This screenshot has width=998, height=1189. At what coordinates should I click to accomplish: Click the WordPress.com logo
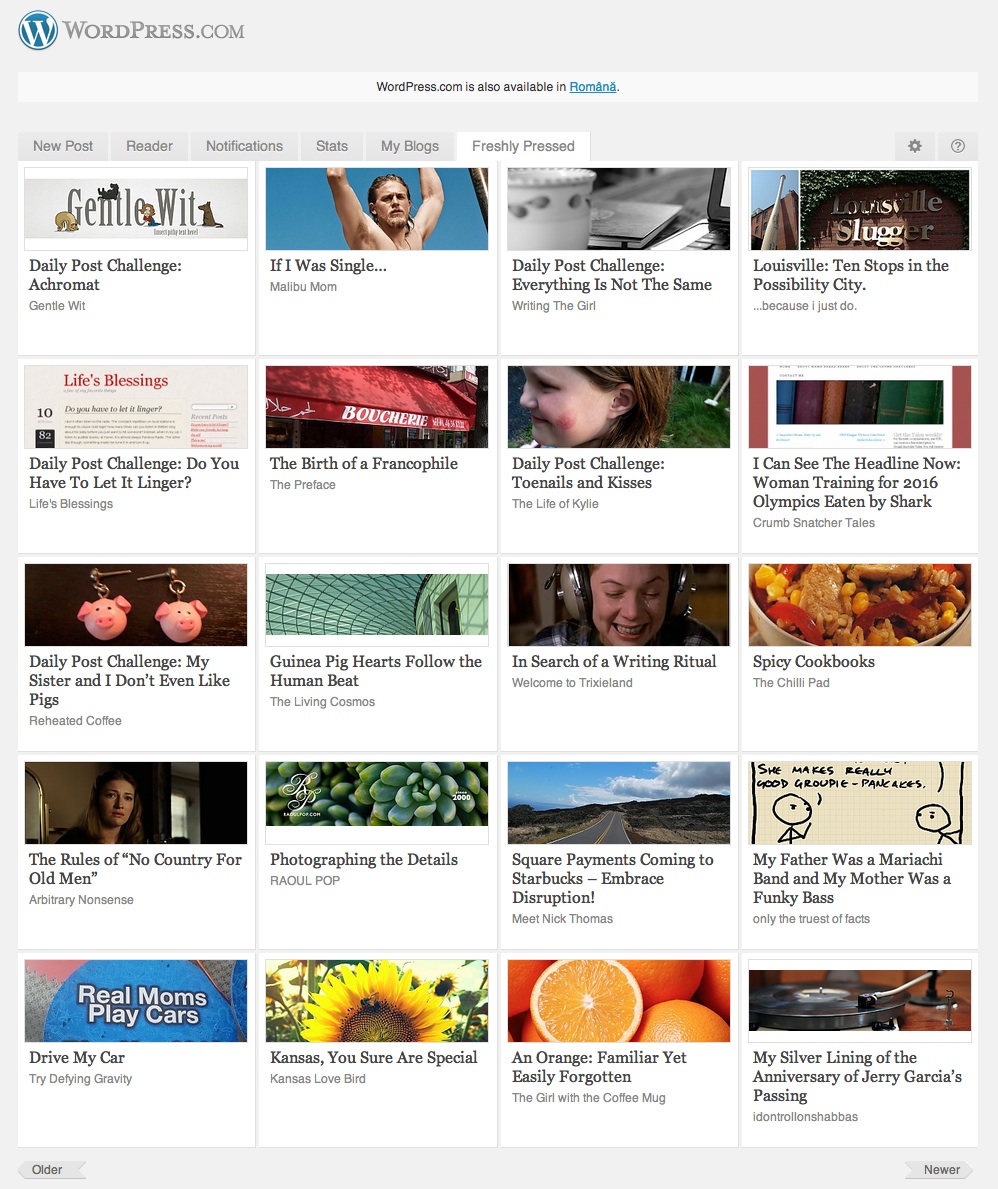point(131,31)
